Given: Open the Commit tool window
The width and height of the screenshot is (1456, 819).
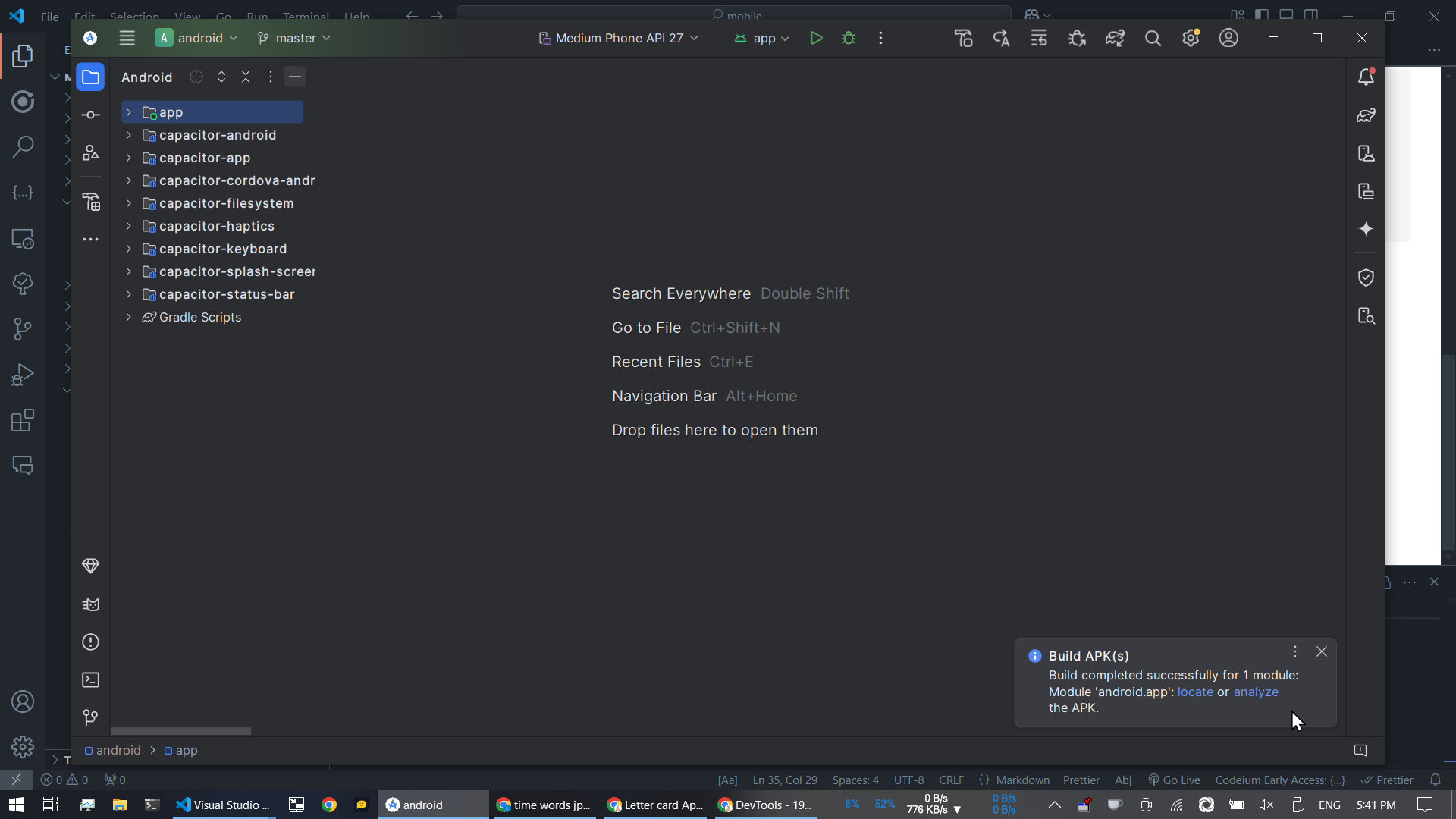Looking at the screenshot, I should pyautogui.click(x=91, y=115).
